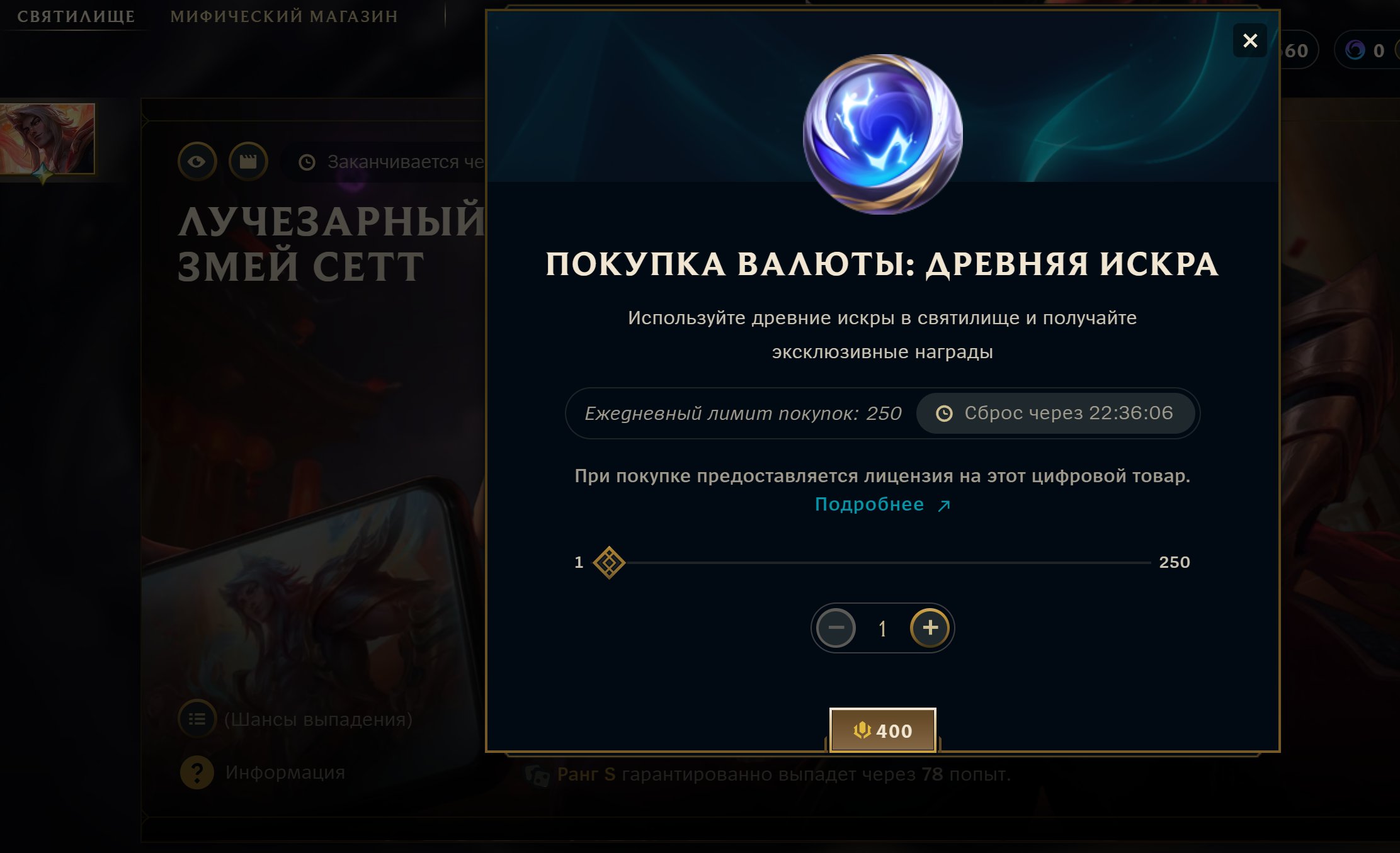Click the quantity number field showing 1
This screenshot has height=853, width=1400.
click(882, 628)
